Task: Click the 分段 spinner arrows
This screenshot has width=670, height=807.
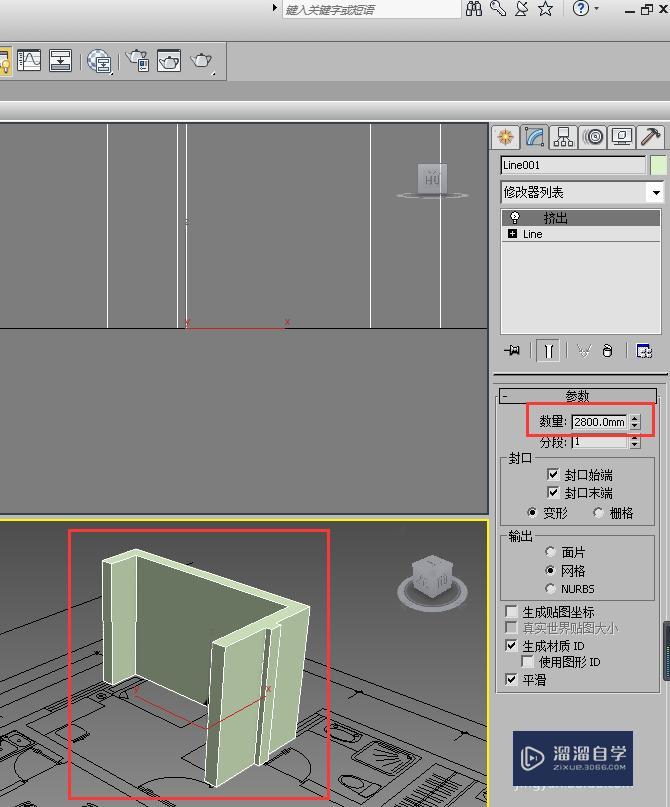Action: pos(634,442)
